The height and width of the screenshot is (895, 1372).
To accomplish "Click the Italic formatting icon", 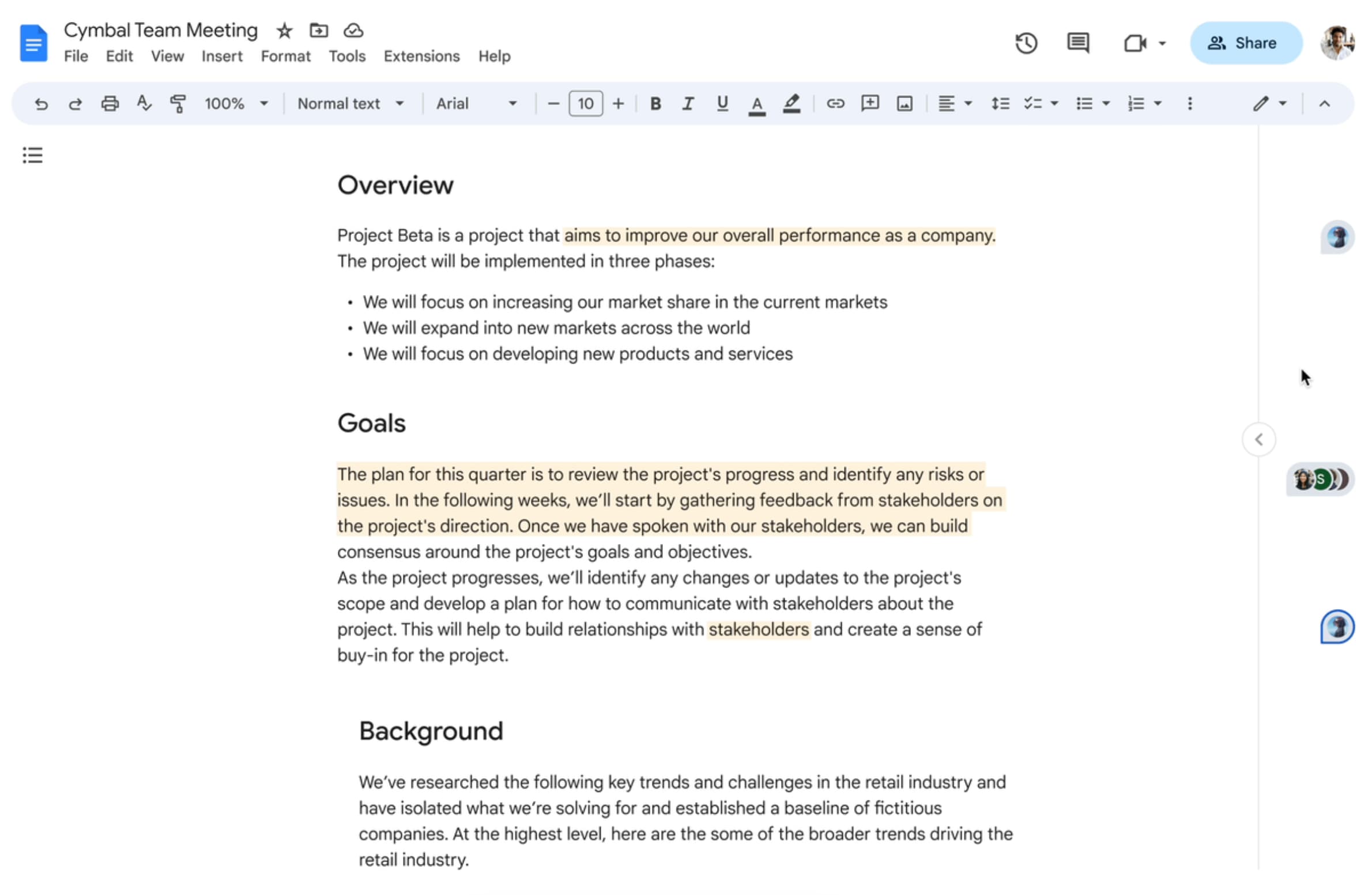I will tap(687, 103).
